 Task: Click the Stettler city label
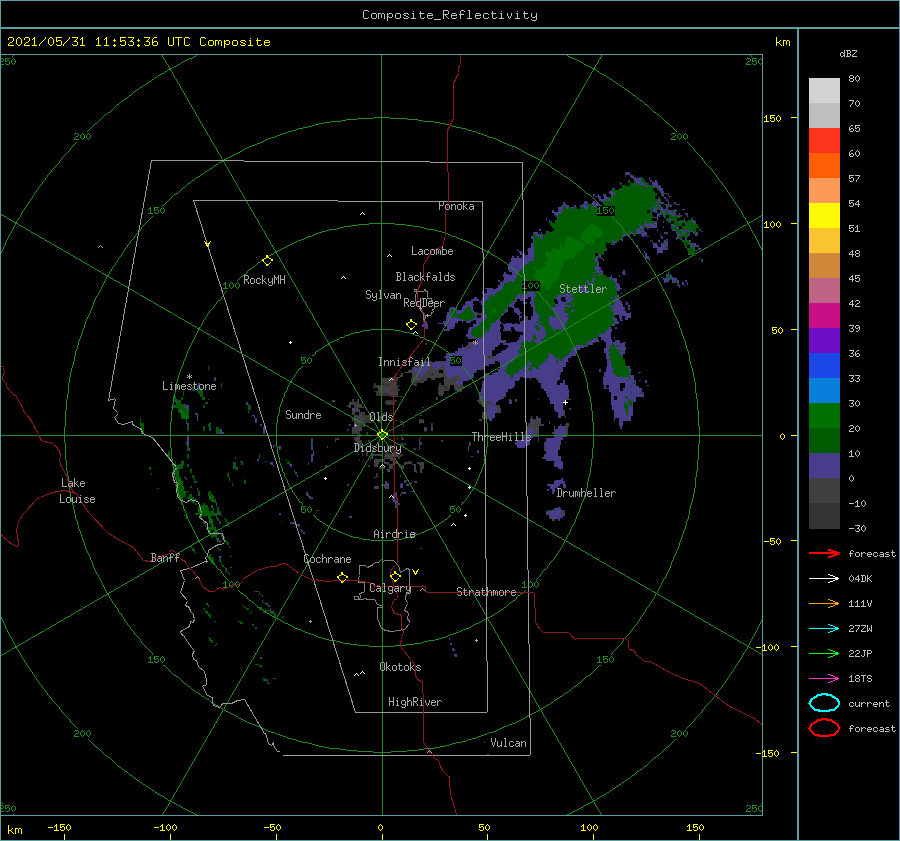click(x=583, y=289)
